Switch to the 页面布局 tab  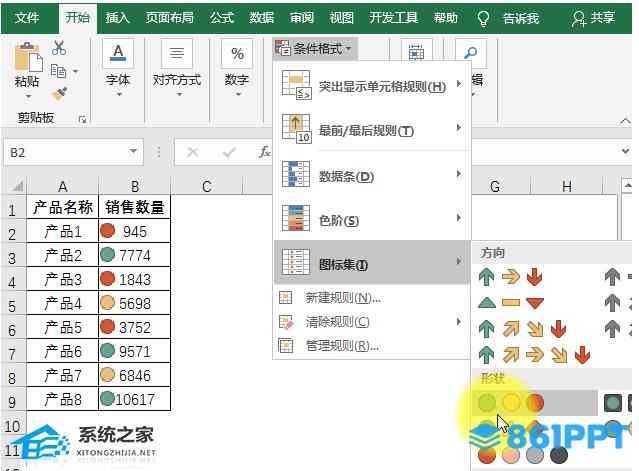[x=170, y=18]
